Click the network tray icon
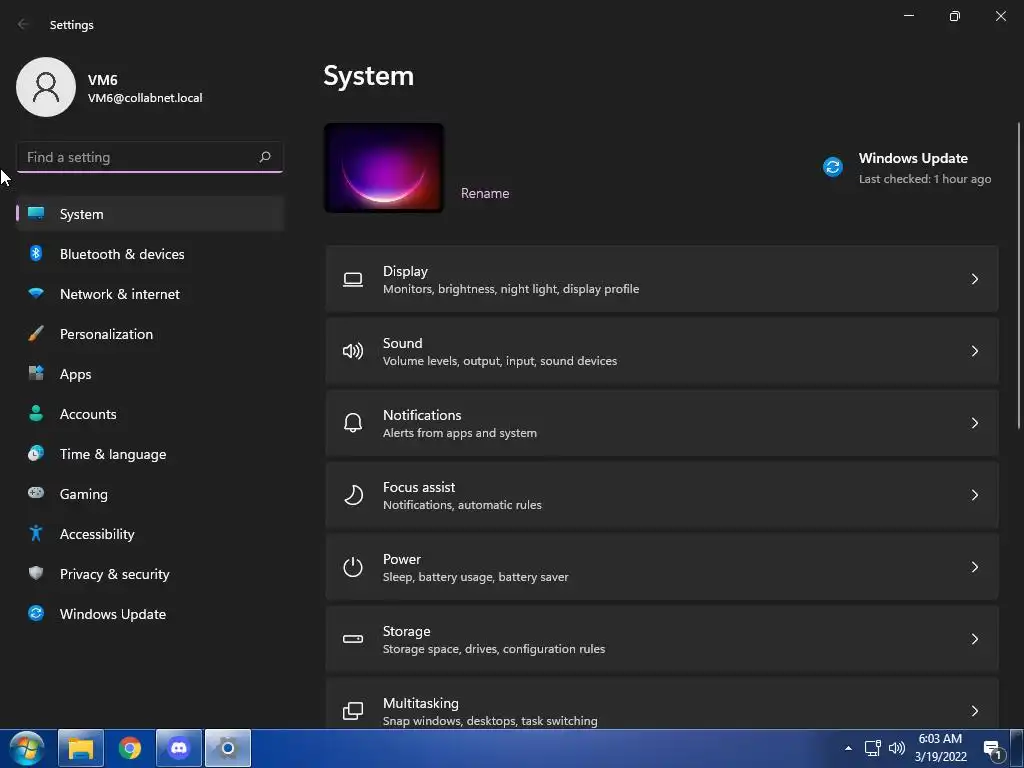The height and width of the screenshot is (768, 1024). (872, 748)
